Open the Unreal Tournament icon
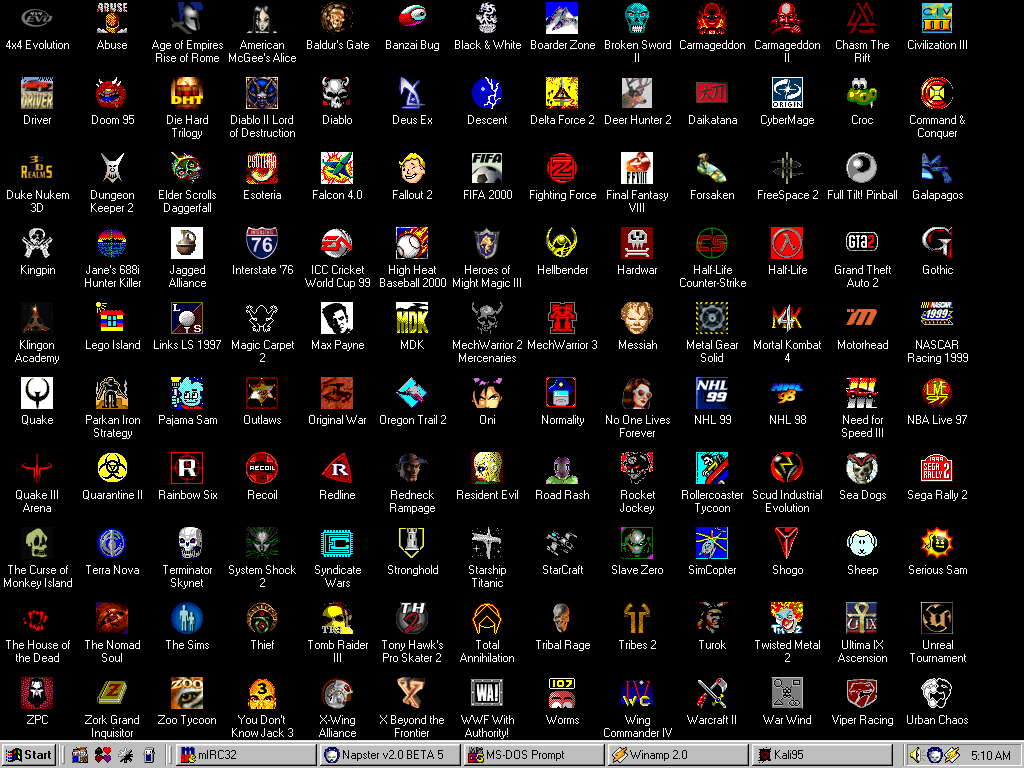The image size is (1024, 768). (937, 618)
